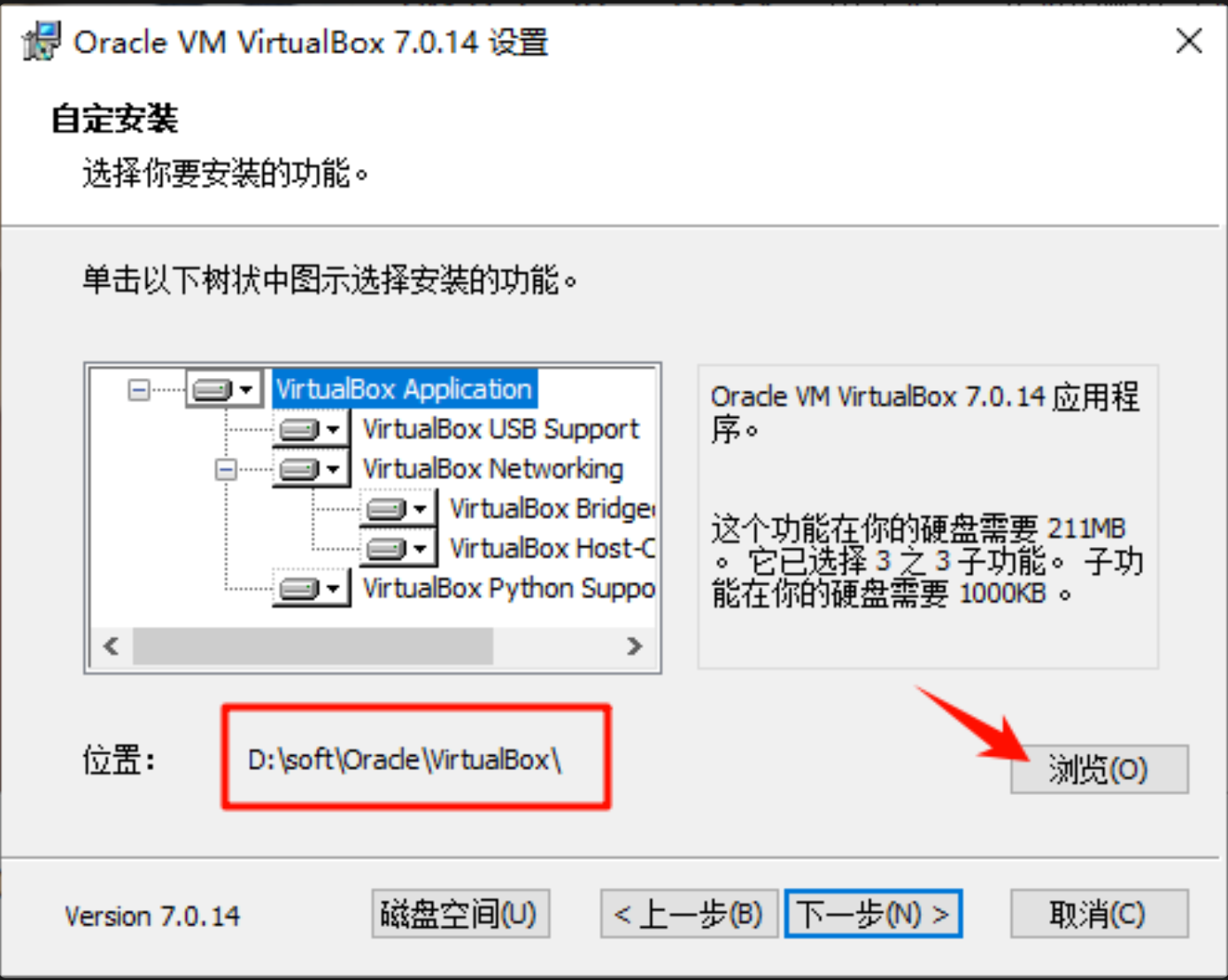The height and width of the screenshot is (980, 1228).
Task: Click drive icon beside VirtualBox Host-Only
Action: [x=387, y=549]
